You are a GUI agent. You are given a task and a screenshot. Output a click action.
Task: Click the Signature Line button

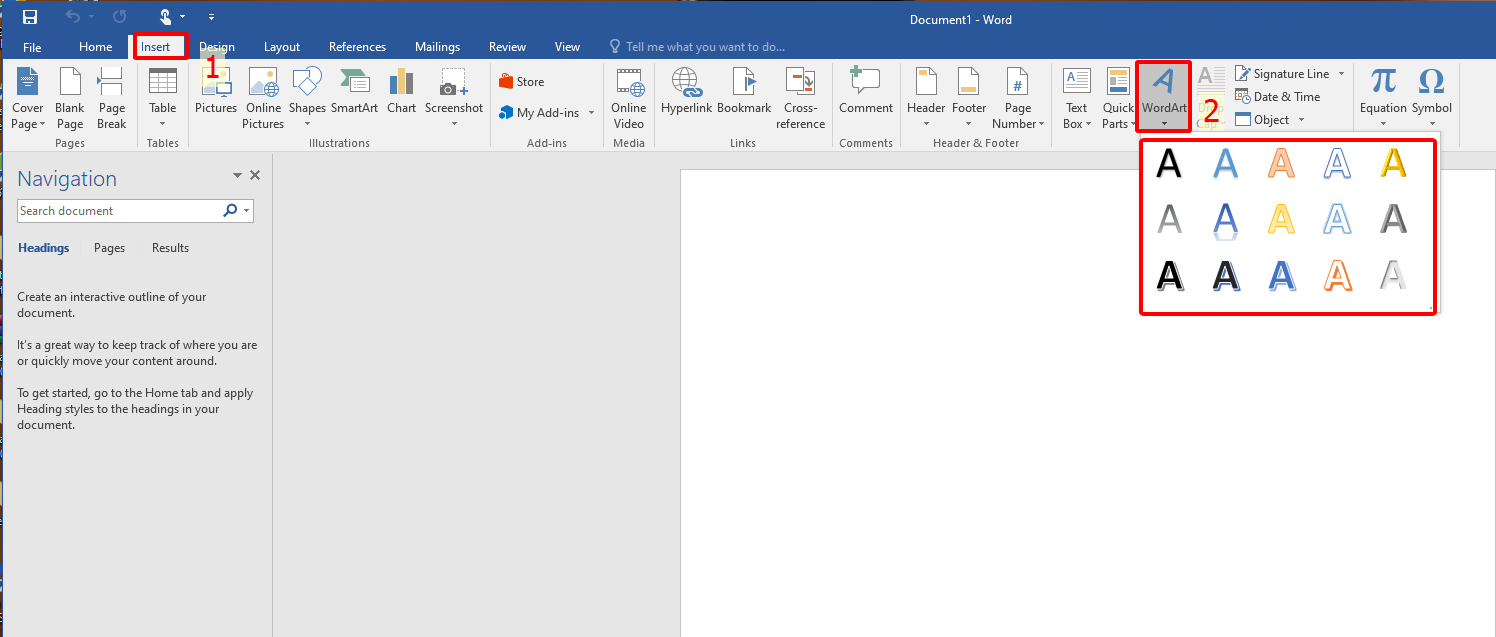1290,74
